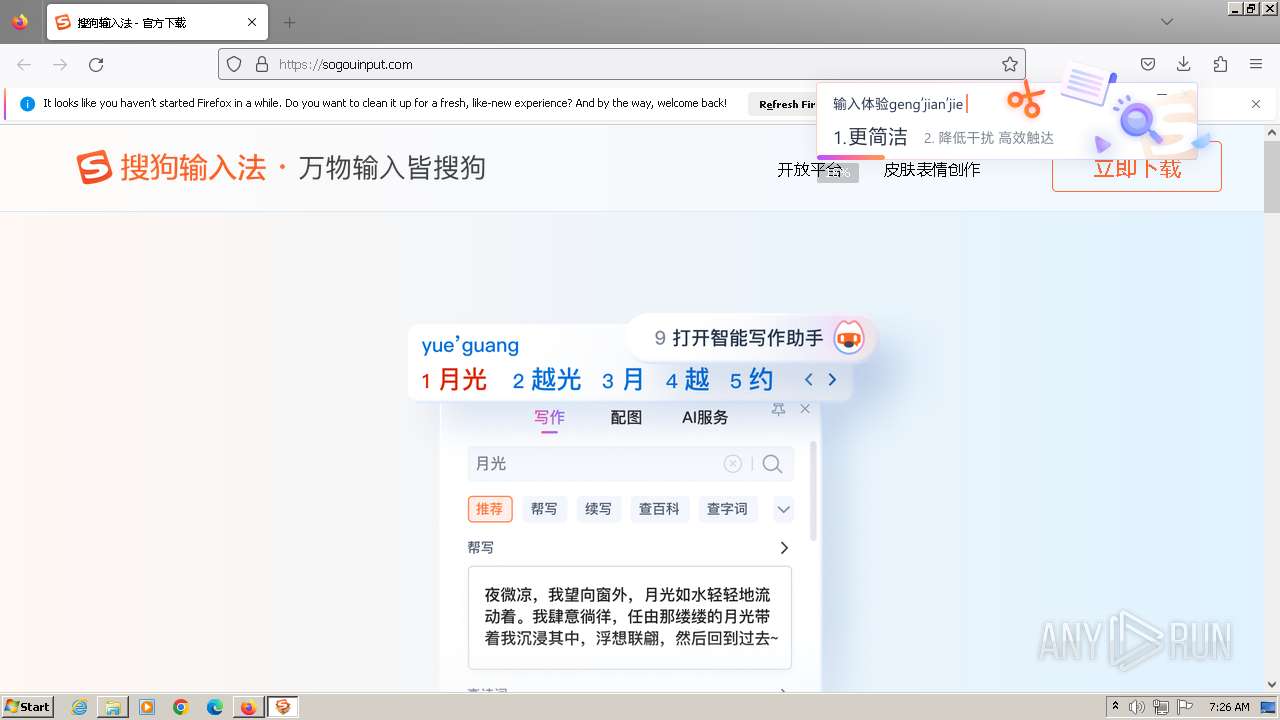Minimize the Sogou input popup
1280x720 pixels.
[1162, 94]
